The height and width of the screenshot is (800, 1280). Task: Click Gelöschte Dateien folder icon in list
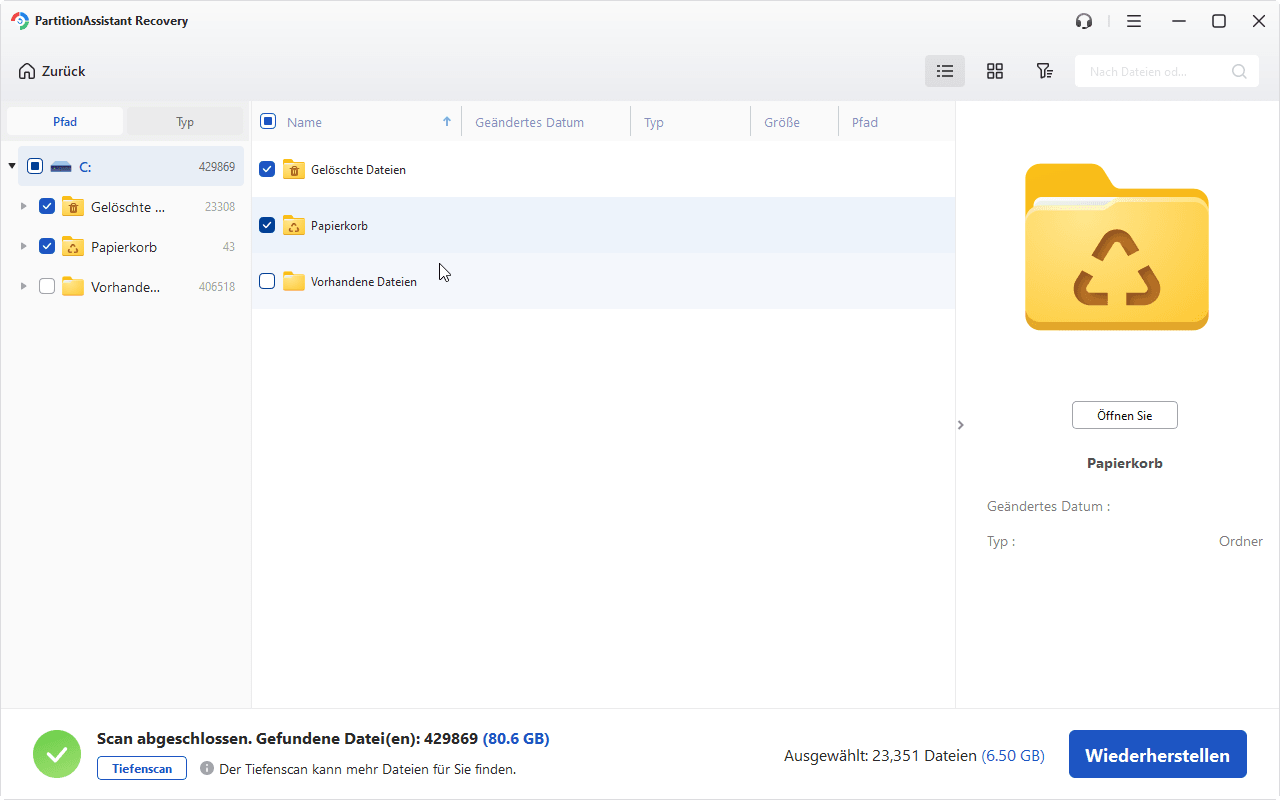tap(294, 169)
